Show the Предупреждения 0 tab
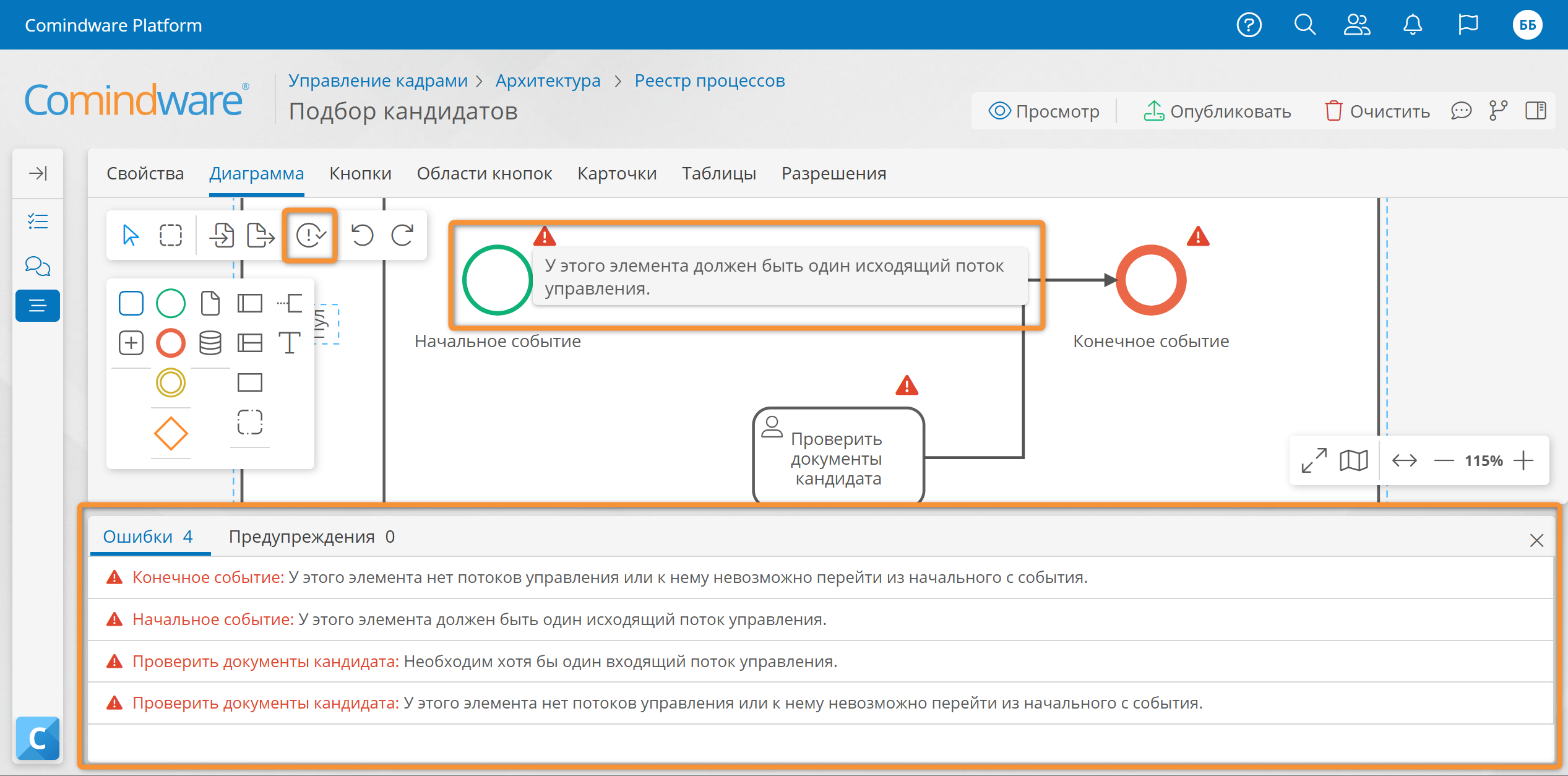 [312, 537]
